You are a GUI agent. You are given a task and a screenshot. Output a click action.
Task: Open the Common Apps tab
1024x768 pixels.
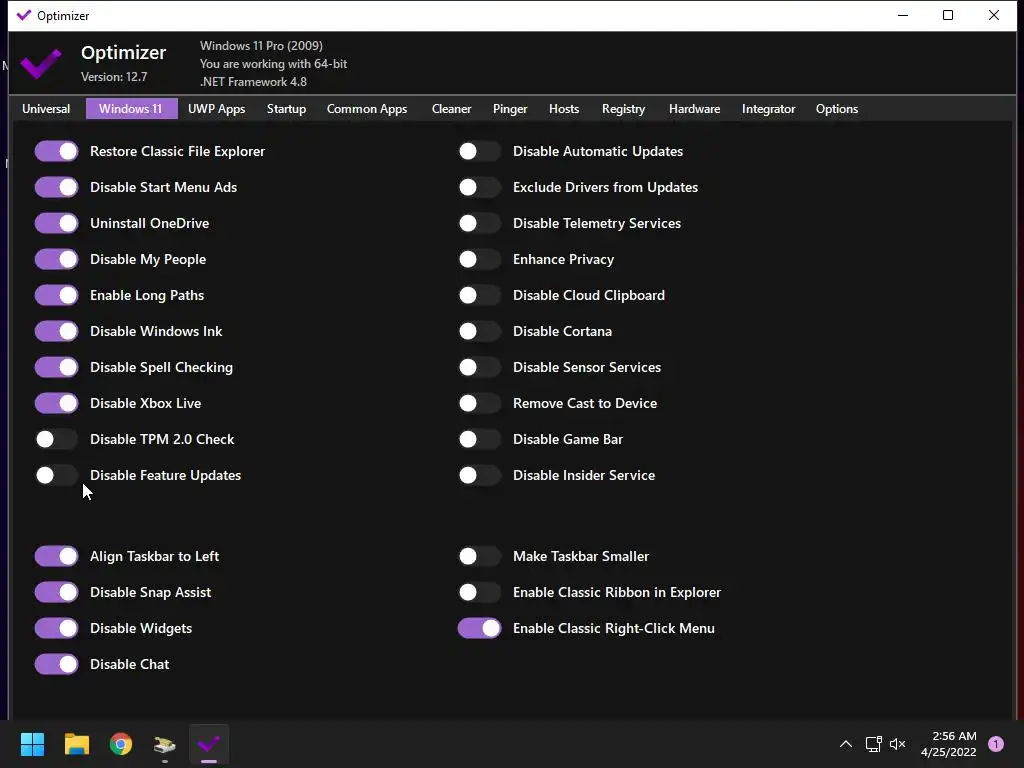(x=366, y=108)
